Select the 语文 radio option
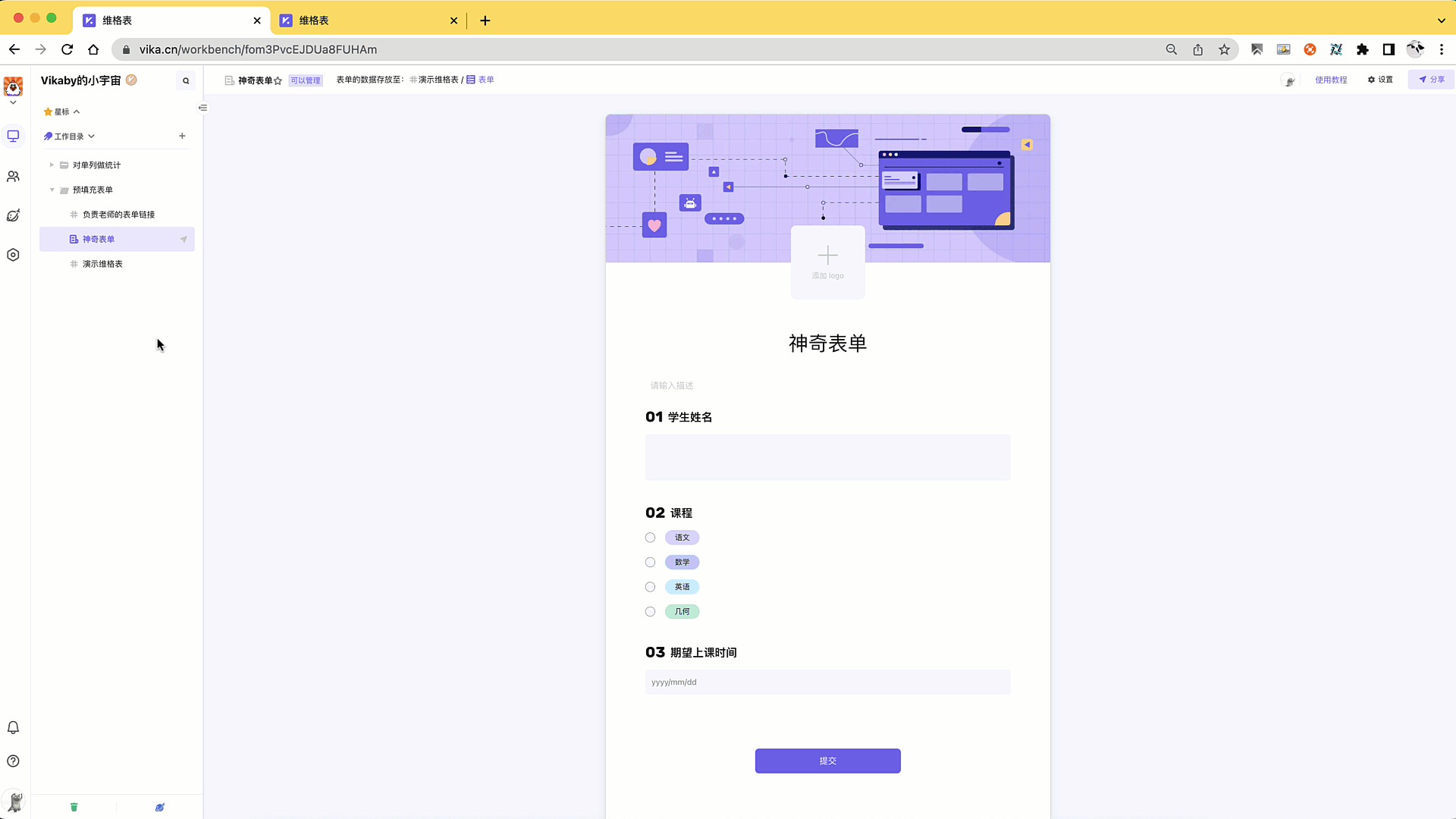The image size is (1456, 819). coord(650,538)
